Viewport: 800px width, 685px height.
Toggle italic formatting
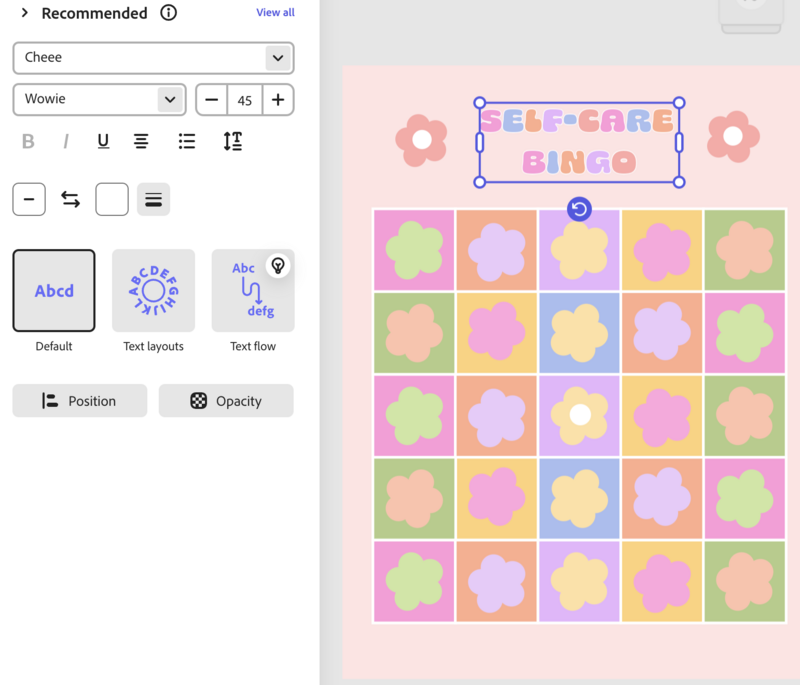coord(65,141)
